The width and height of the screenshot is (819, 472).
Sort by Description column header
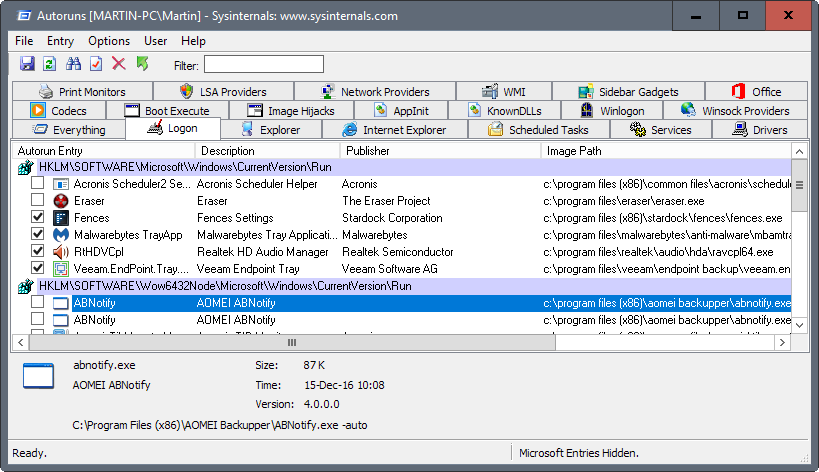pyautogui.click(x=267, y=151)
